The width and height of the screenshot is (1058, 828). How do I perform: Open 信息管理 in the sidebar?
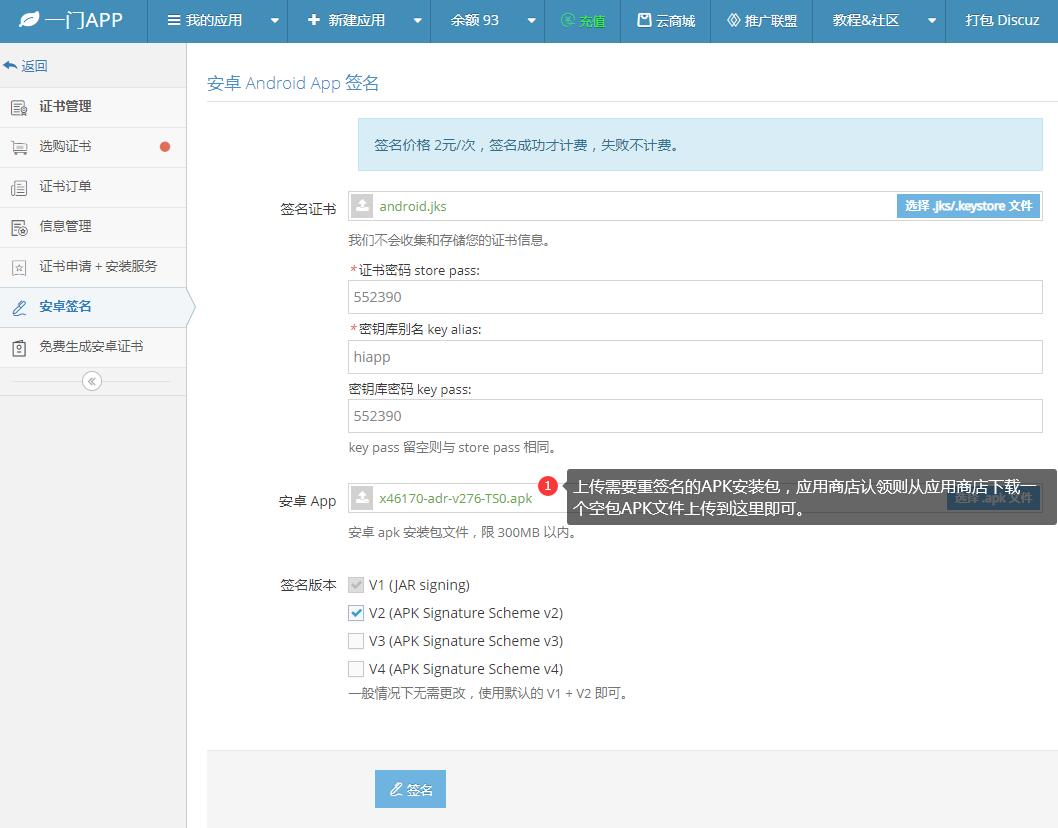tap(93, 227)
